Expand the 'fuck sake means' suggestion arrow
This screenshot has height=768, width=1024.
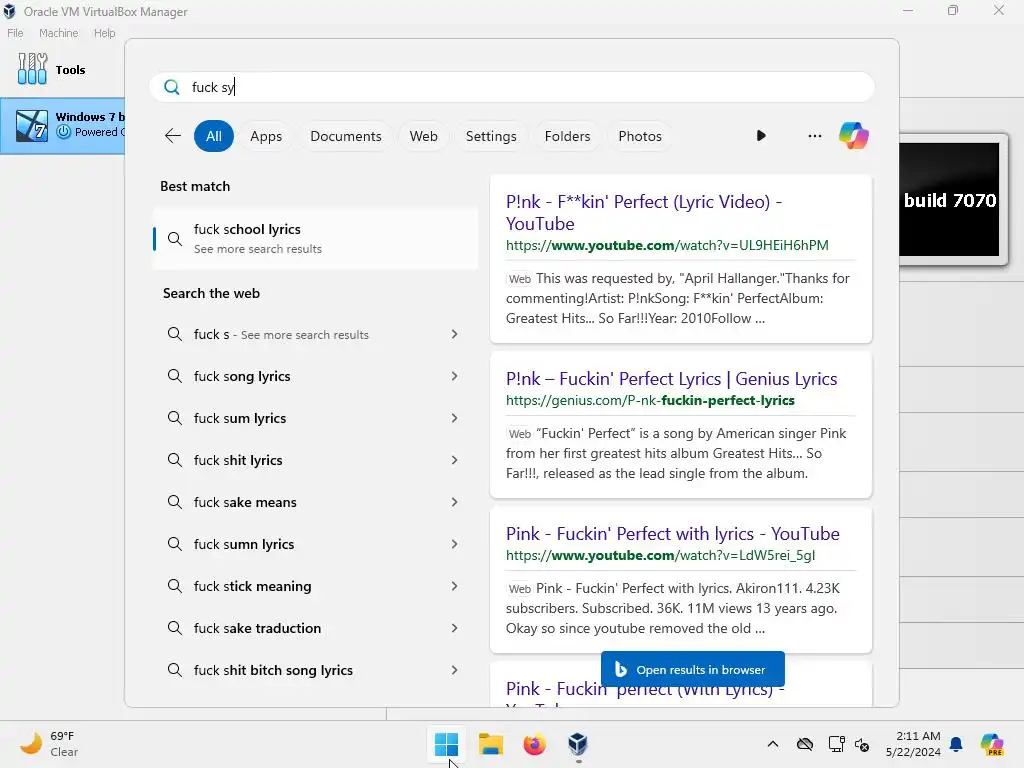[x=455, y=502]
